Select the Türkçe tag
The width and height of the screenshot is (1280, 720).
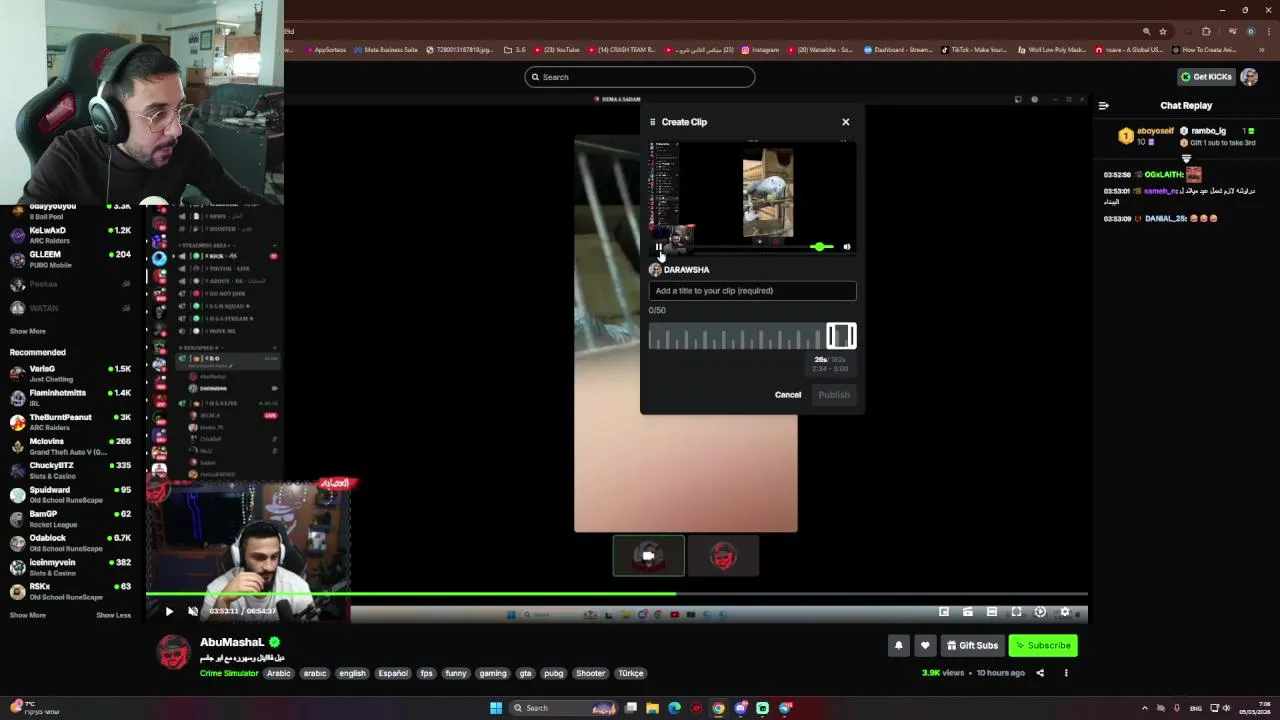coord(631,673)
